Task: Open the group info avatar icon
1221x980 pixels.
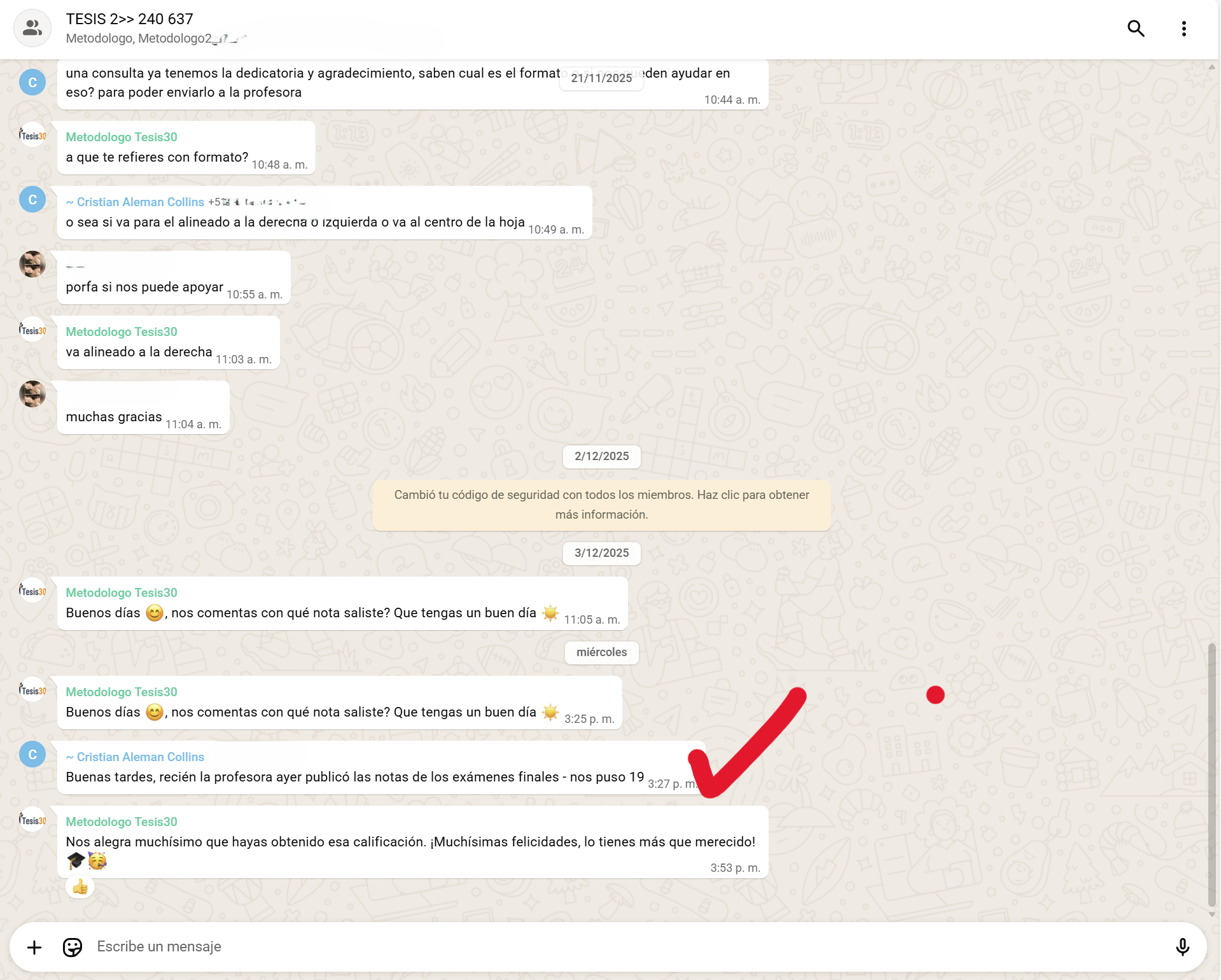Action: tap(32, 28)
